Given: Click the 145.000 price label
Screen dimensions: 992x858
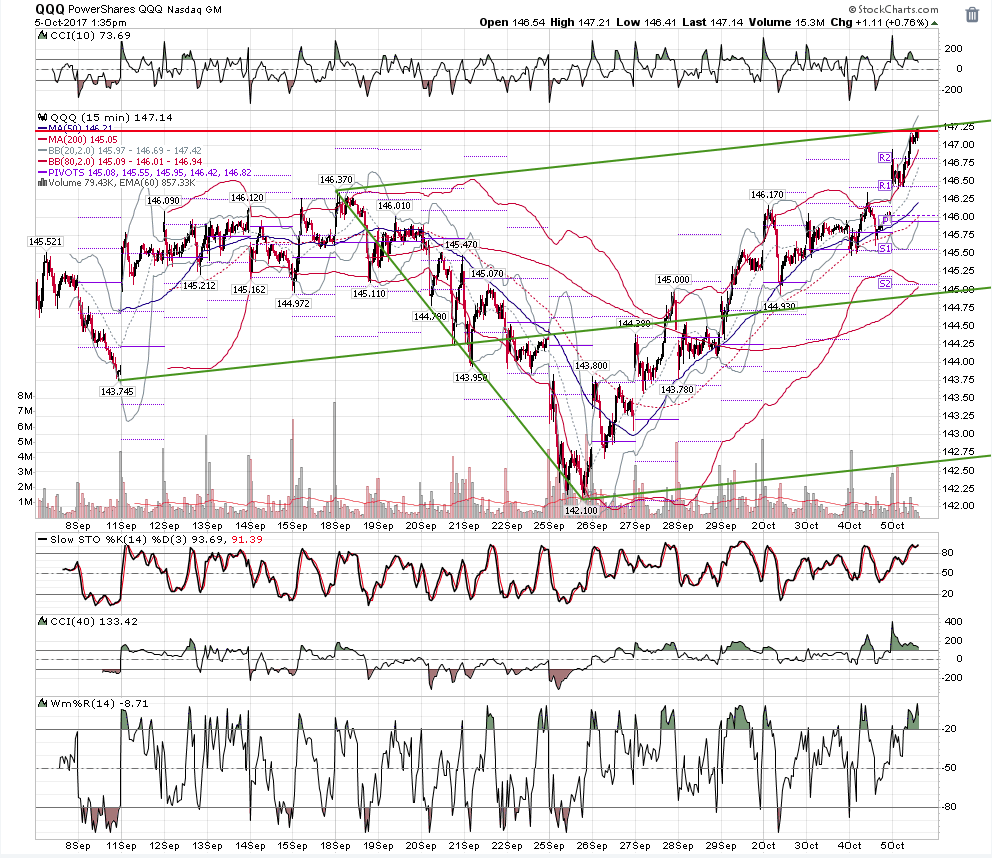Looking at the screenshot, I should pyautogui.click(x=673, y=280).
